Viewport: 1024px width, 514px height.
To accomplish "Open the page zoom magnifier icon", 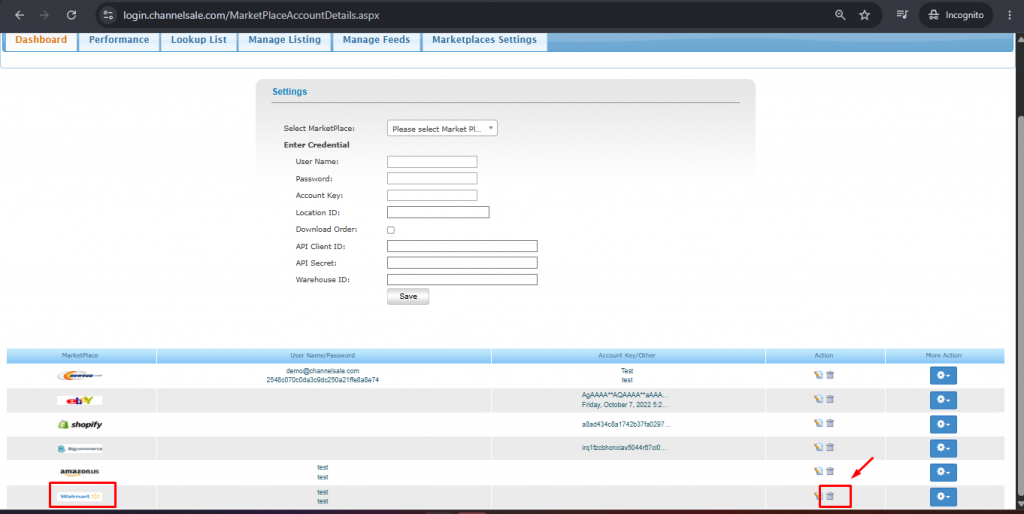I will pos(840,15).
